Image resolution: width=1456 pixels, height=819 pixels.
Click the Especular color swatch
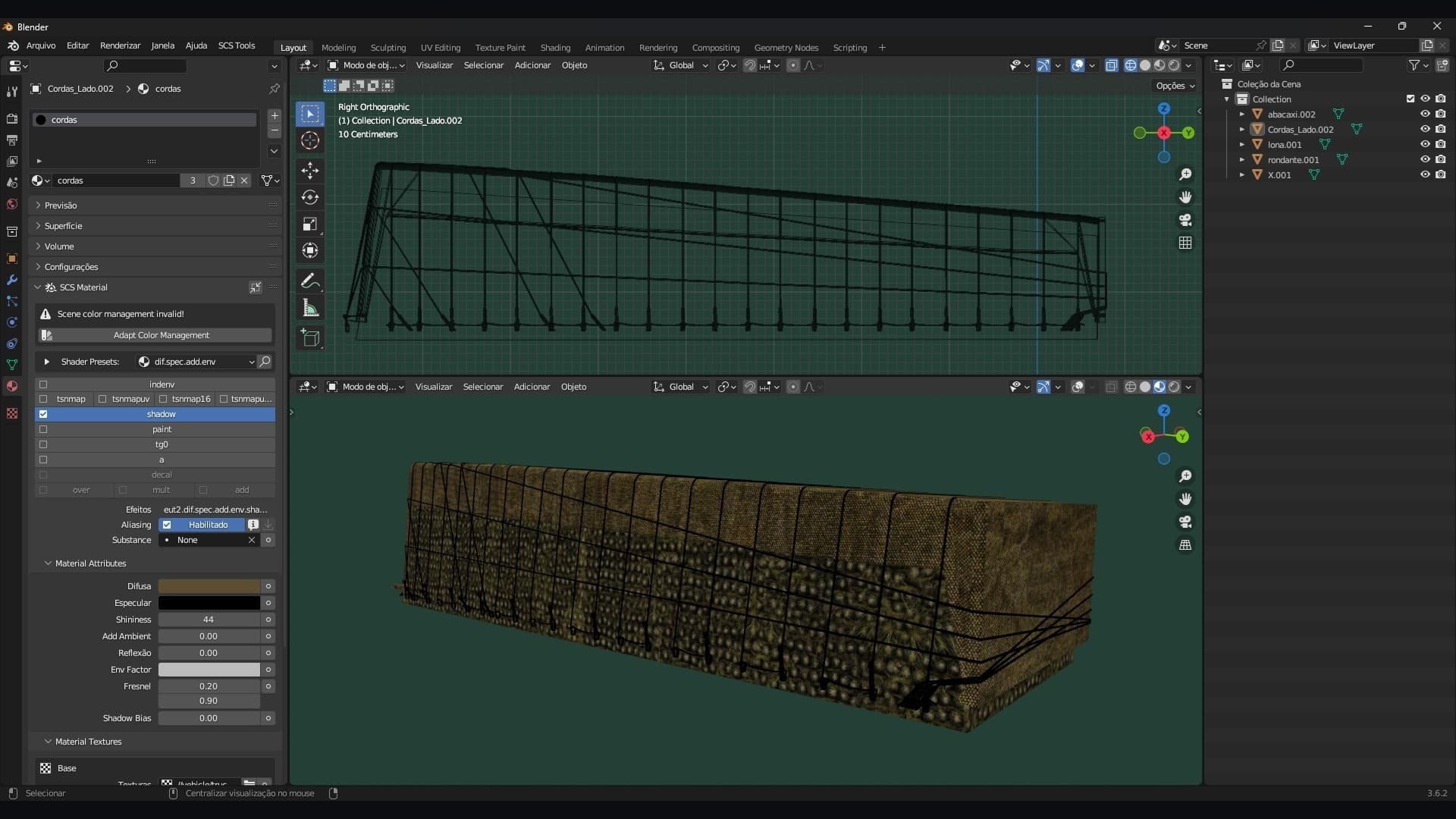click(209, 603)
